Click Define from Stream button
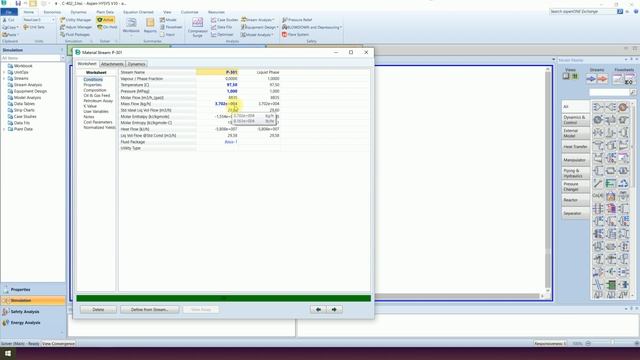640x360 pixels. pos(149,309)
